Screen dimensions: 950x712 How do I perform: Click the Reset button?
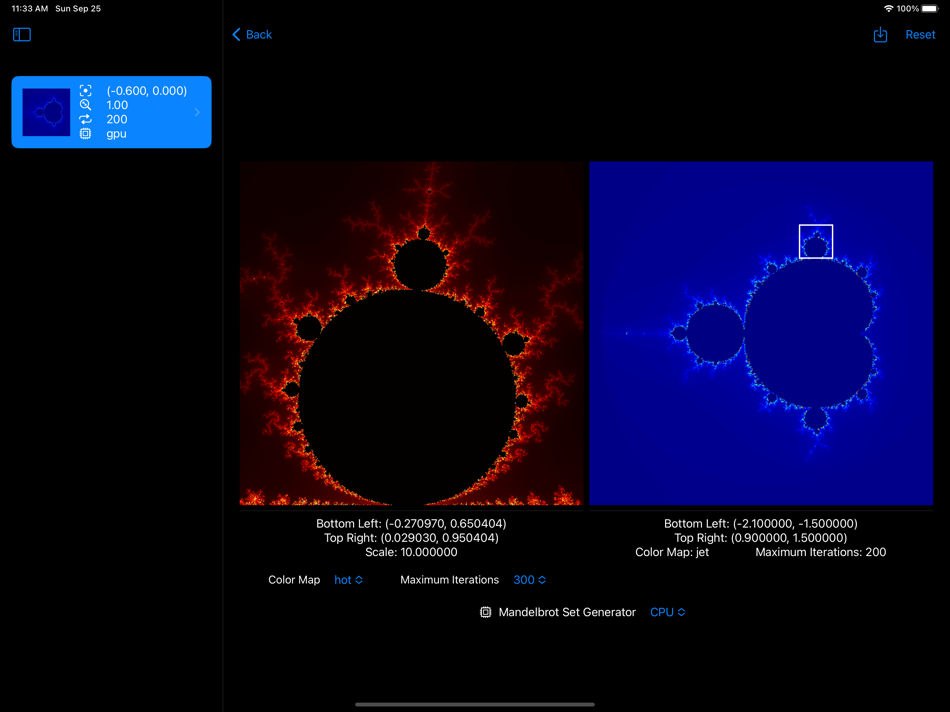coord(920,35)
